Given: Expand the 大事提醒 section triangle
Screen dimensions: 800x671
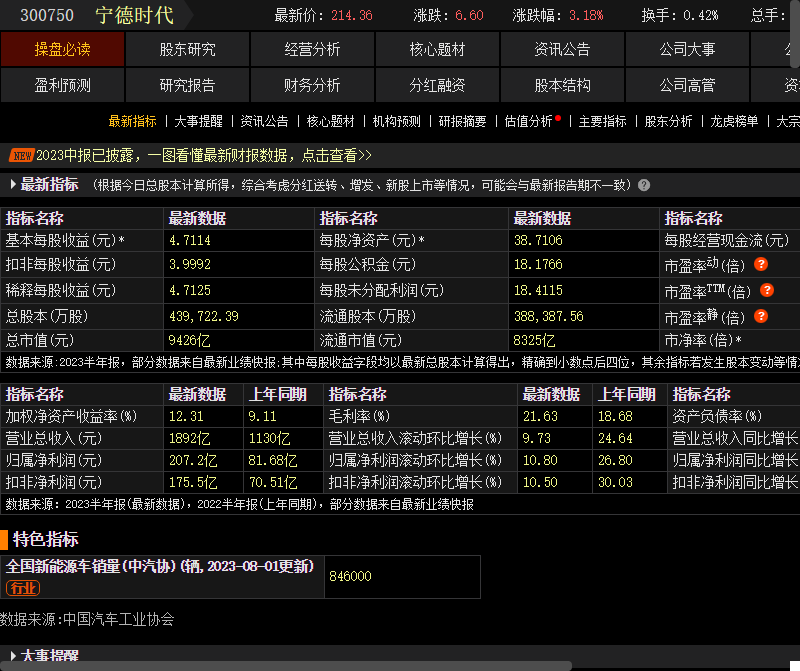Looking at the screenshot, I should coord(13,656).
